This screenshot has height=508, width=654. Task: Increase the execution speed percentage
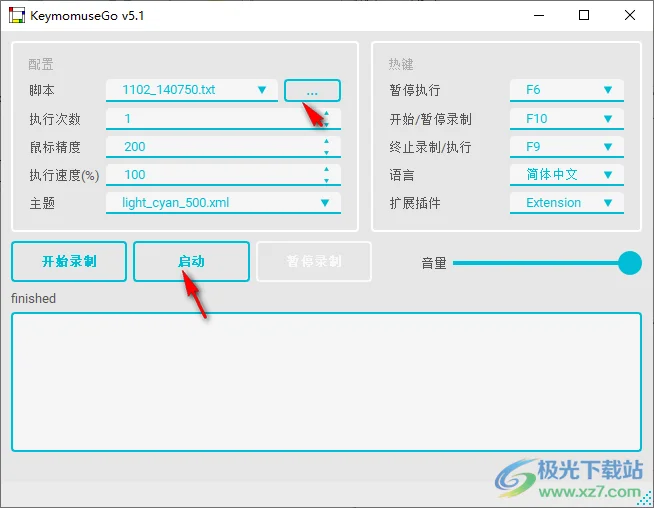pyautogui.click(x=327, y=169)
